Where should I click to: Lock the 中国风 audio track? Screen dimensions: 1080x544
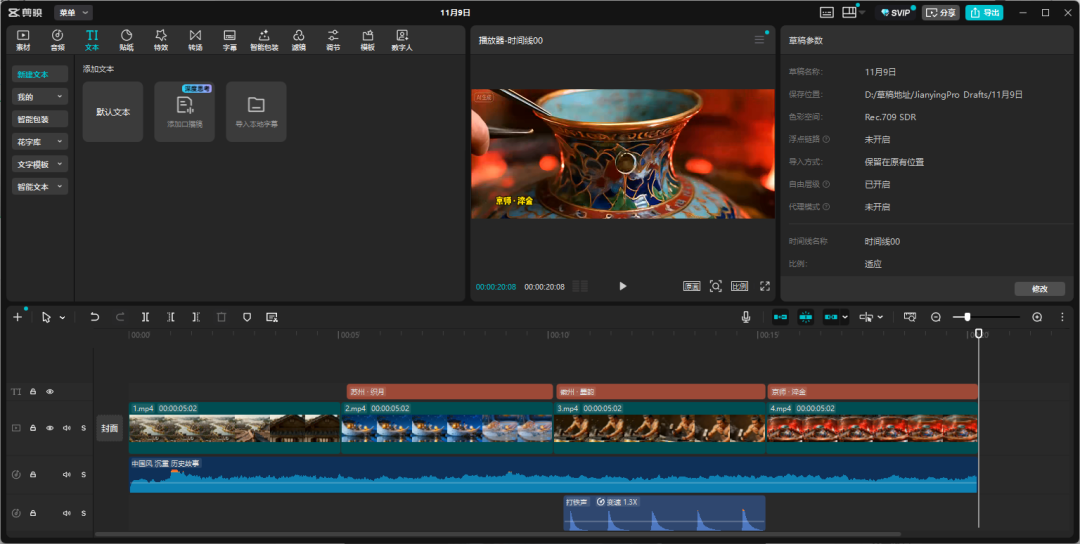click(33, 474)
